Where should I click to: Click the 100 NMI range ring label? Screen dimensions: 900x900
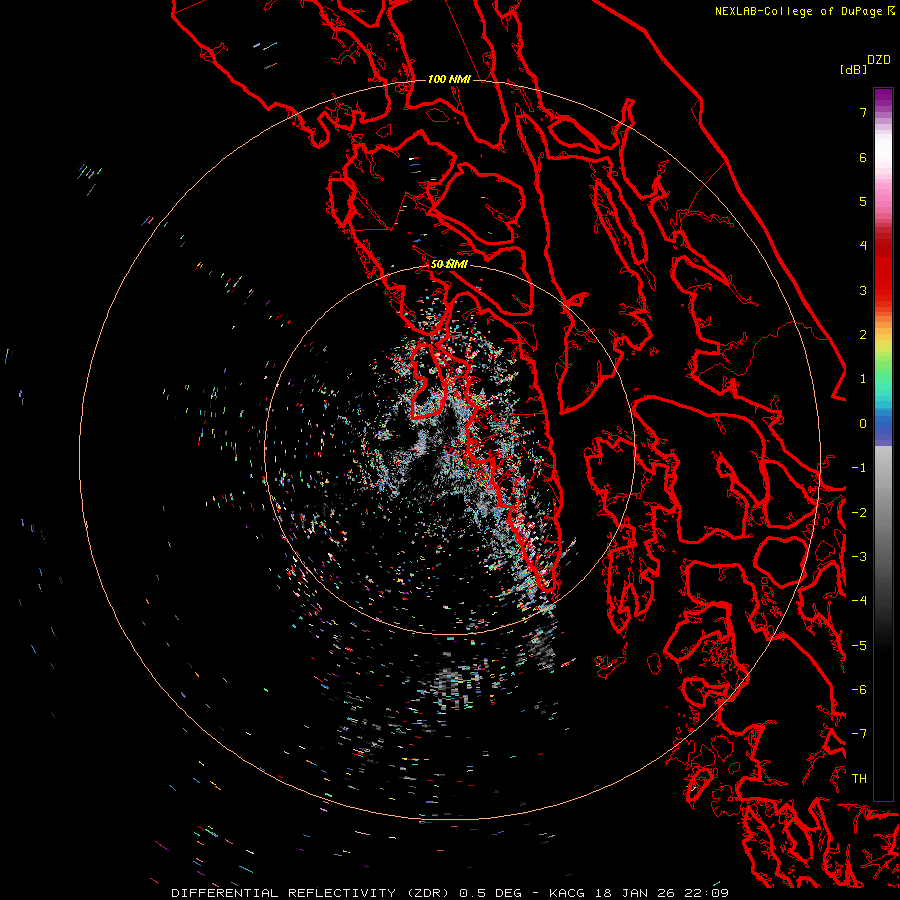point(449,79)
